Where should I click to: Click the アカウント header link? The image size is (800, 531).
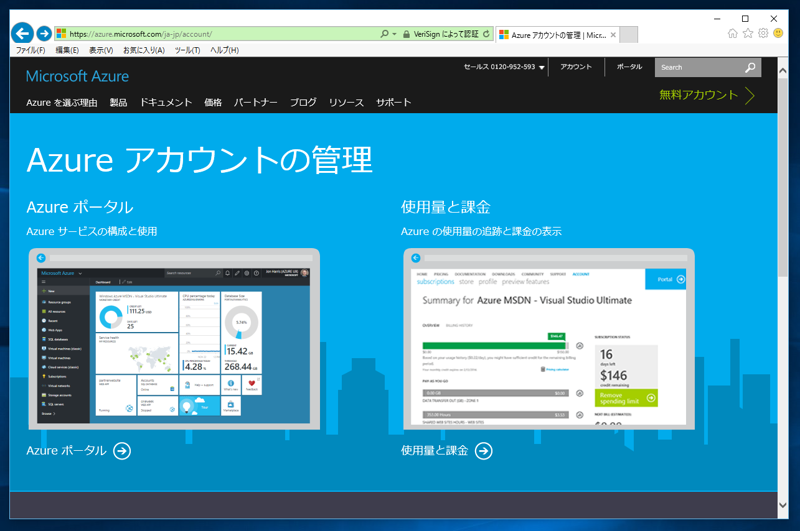pyautogui.click(x=576, y=67)
